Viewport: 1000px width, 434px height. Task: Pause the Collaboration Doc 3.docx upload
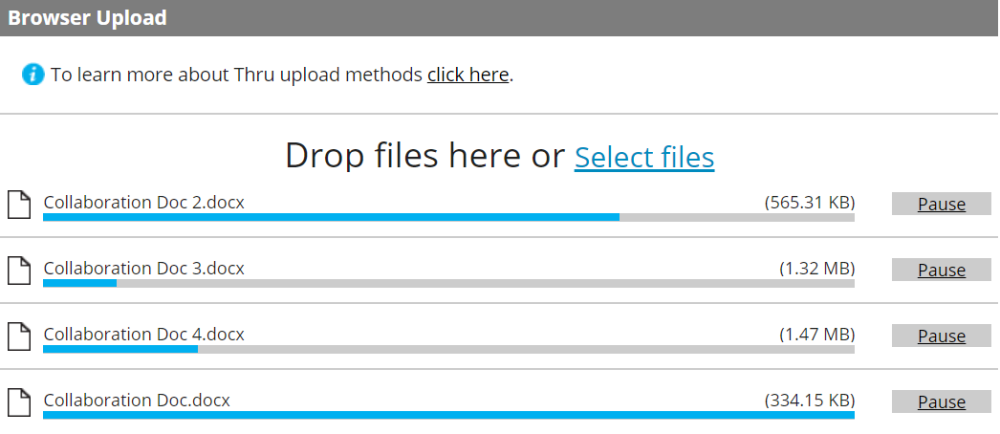tap(941, 270)
